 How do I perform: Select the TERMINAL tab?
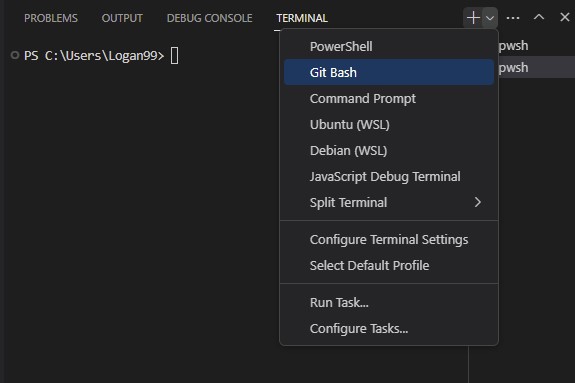click(302, 18)
